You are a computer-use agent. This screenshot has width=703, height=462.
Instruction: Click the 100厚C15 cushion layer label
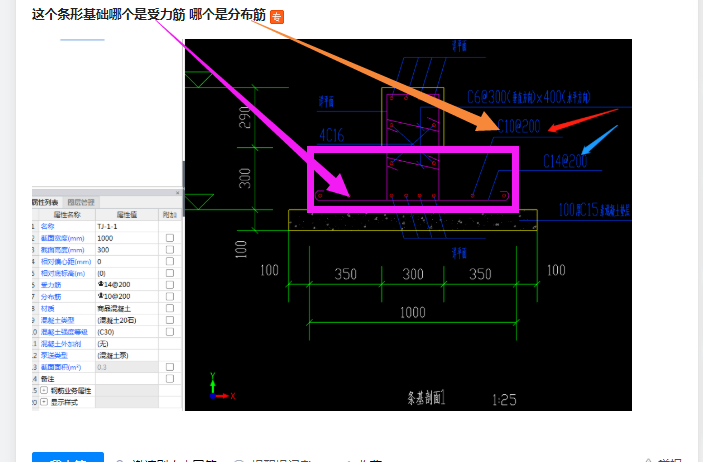[594, 209]
